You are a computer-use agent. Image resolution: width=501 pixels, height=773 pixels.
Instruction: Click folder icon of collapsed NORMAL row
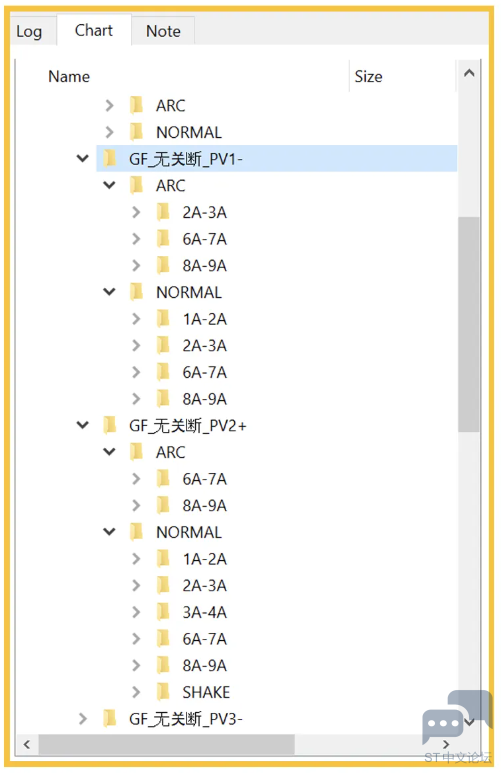137,132
